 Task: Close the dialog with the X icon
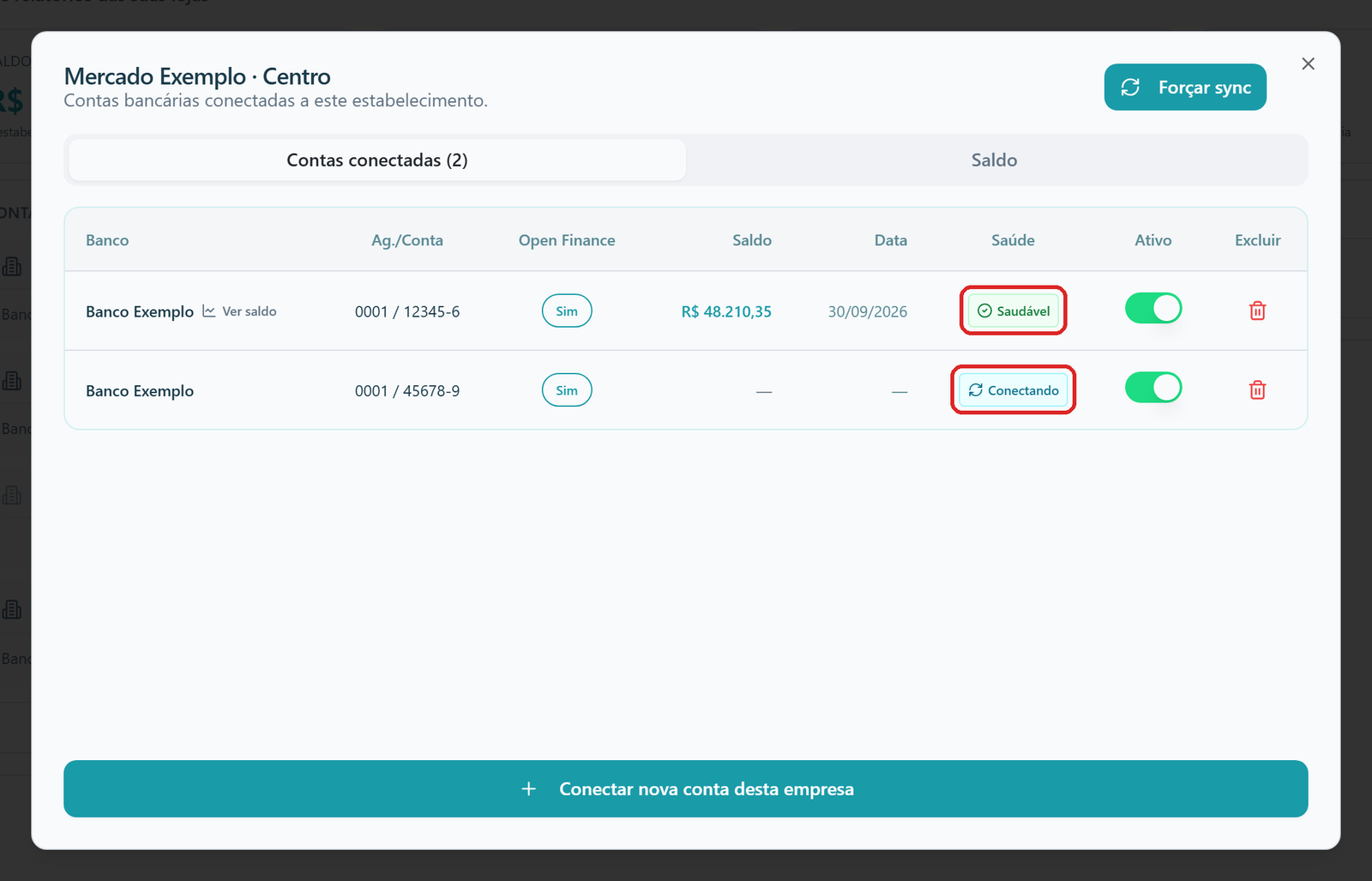tap(1308, 63)
